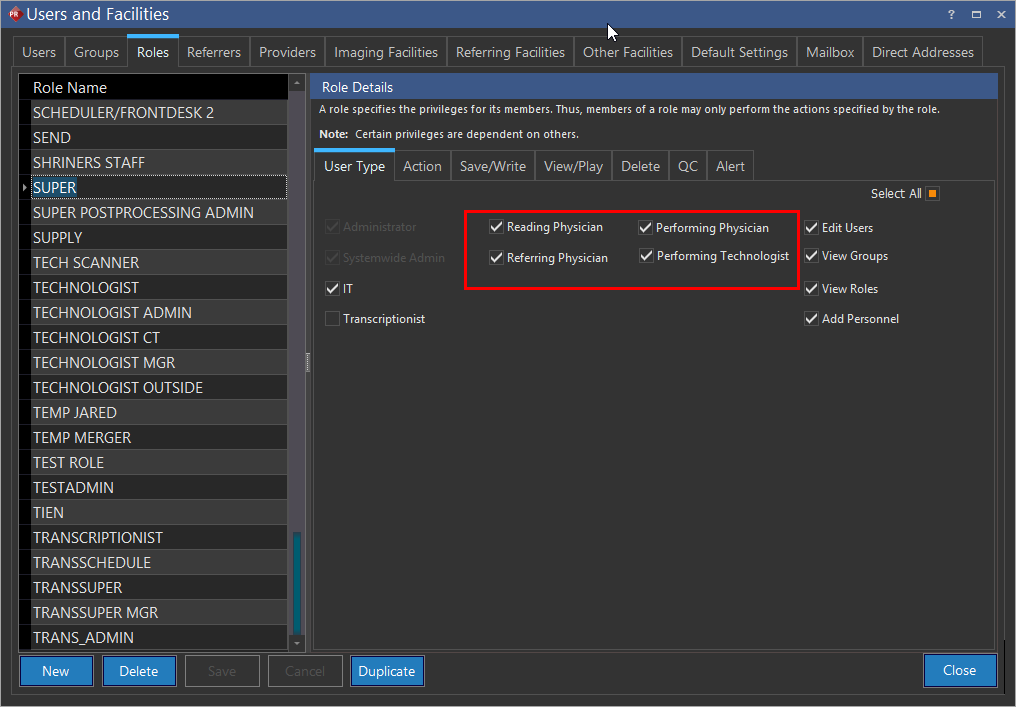Select the TECHNOLOGIST CT role
This screenshot has width=1016, height=707.
point(96,338)
